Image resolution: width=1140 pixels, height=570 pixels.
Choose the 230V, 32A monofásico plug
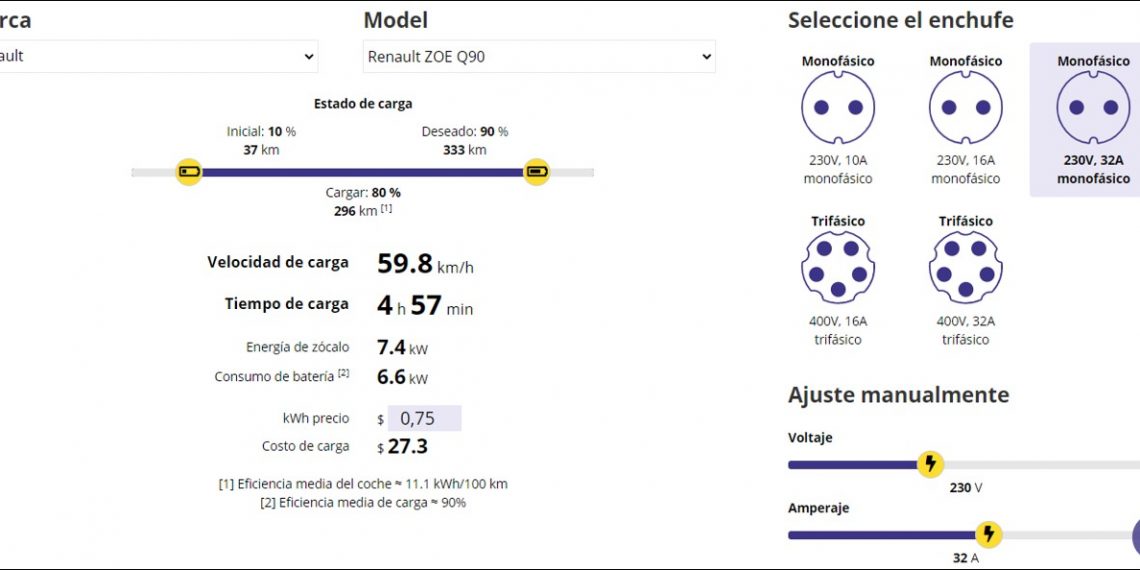tap(1092, 108)
